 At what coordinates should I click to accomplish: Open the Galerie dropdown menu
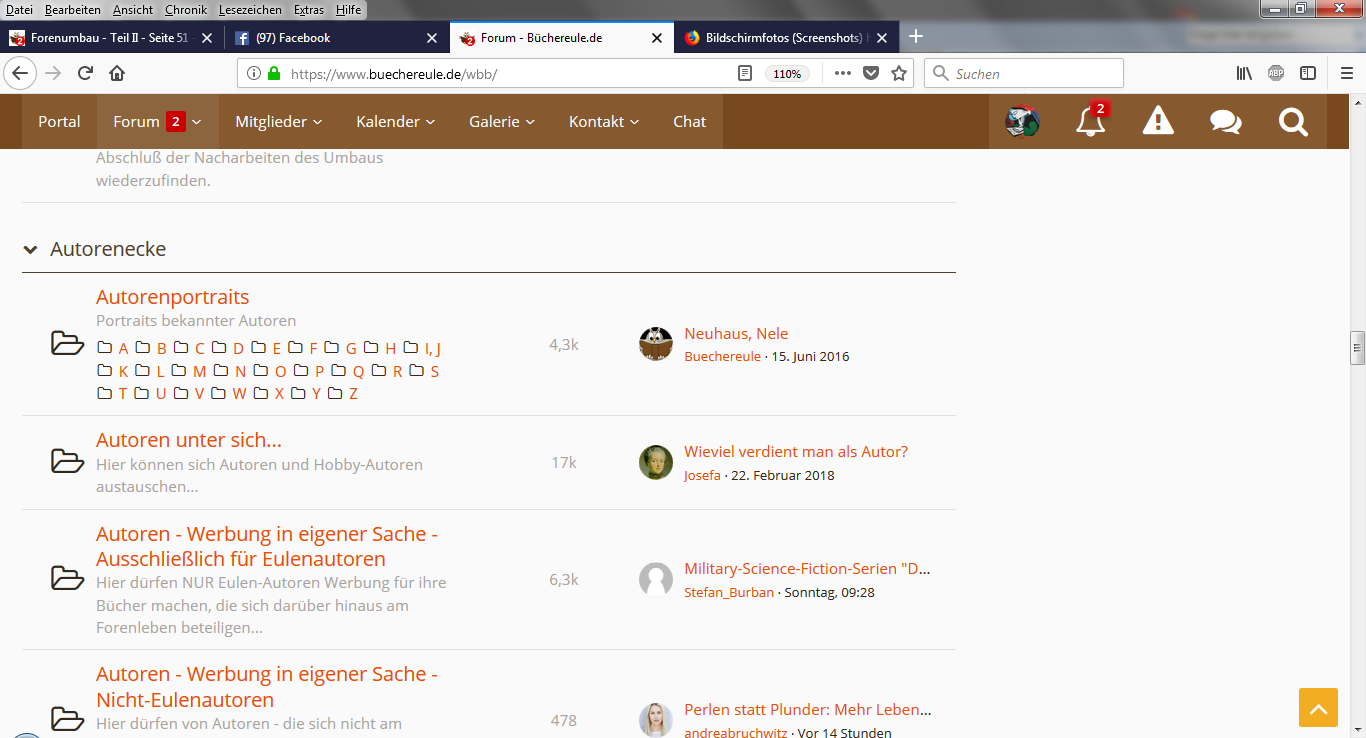[x=502, y=122]
